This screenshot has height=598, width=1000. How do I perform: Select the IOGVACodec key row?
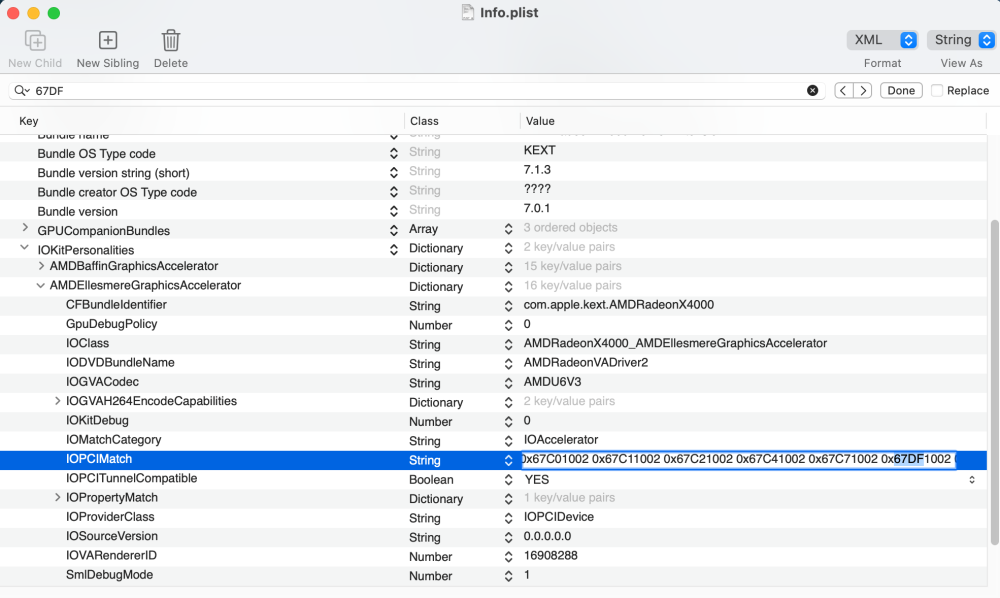(x=102, y=382)
